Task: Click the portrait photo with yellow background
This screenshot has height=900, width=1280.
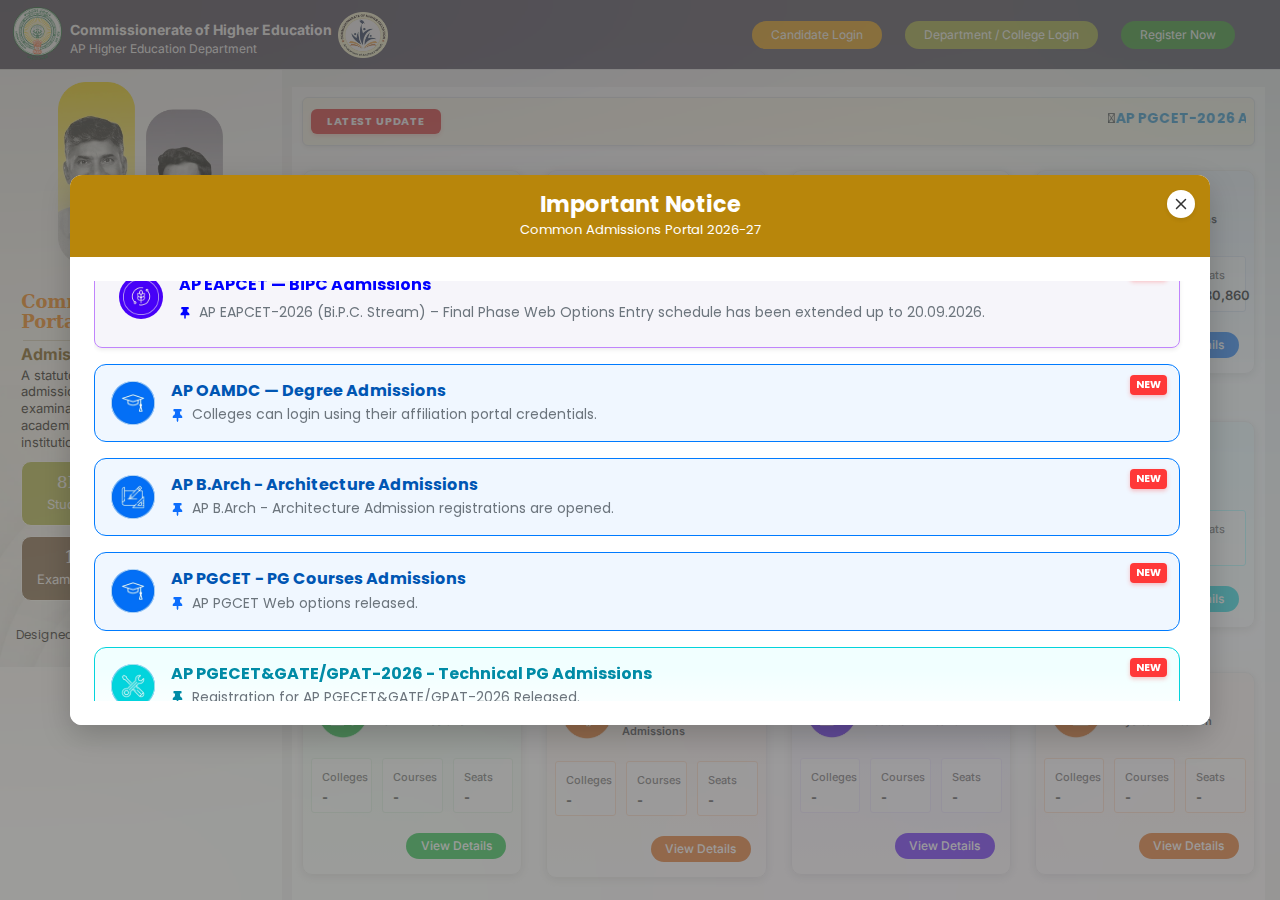Action: tap(96, 130)
